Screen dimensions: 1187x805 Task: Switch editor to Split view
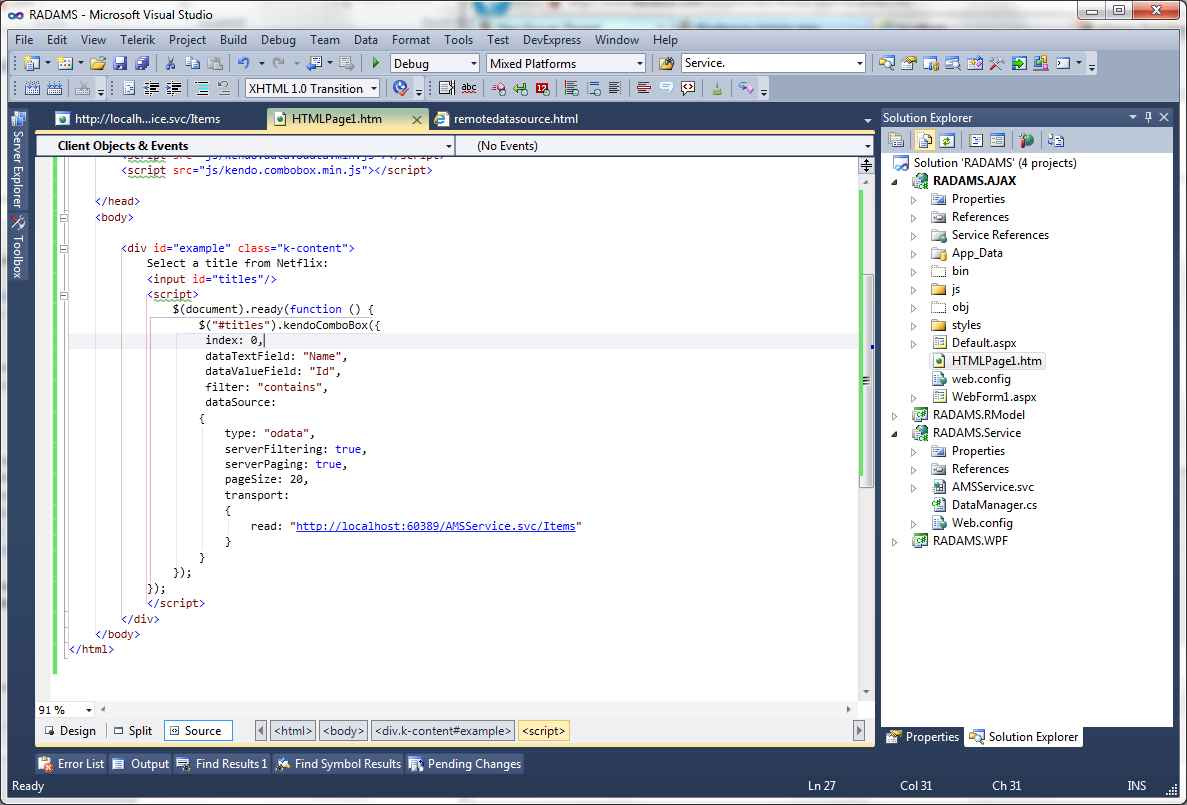[x=133, y=731]
